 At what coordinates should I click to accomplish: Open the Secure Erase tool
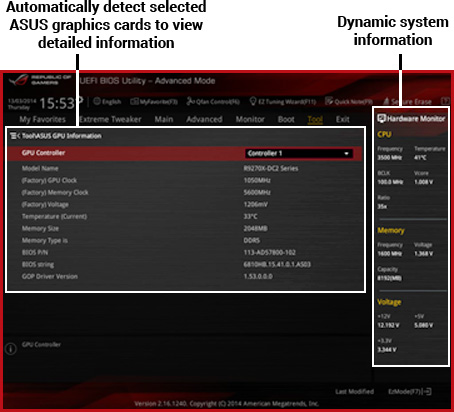click(407, 101)
